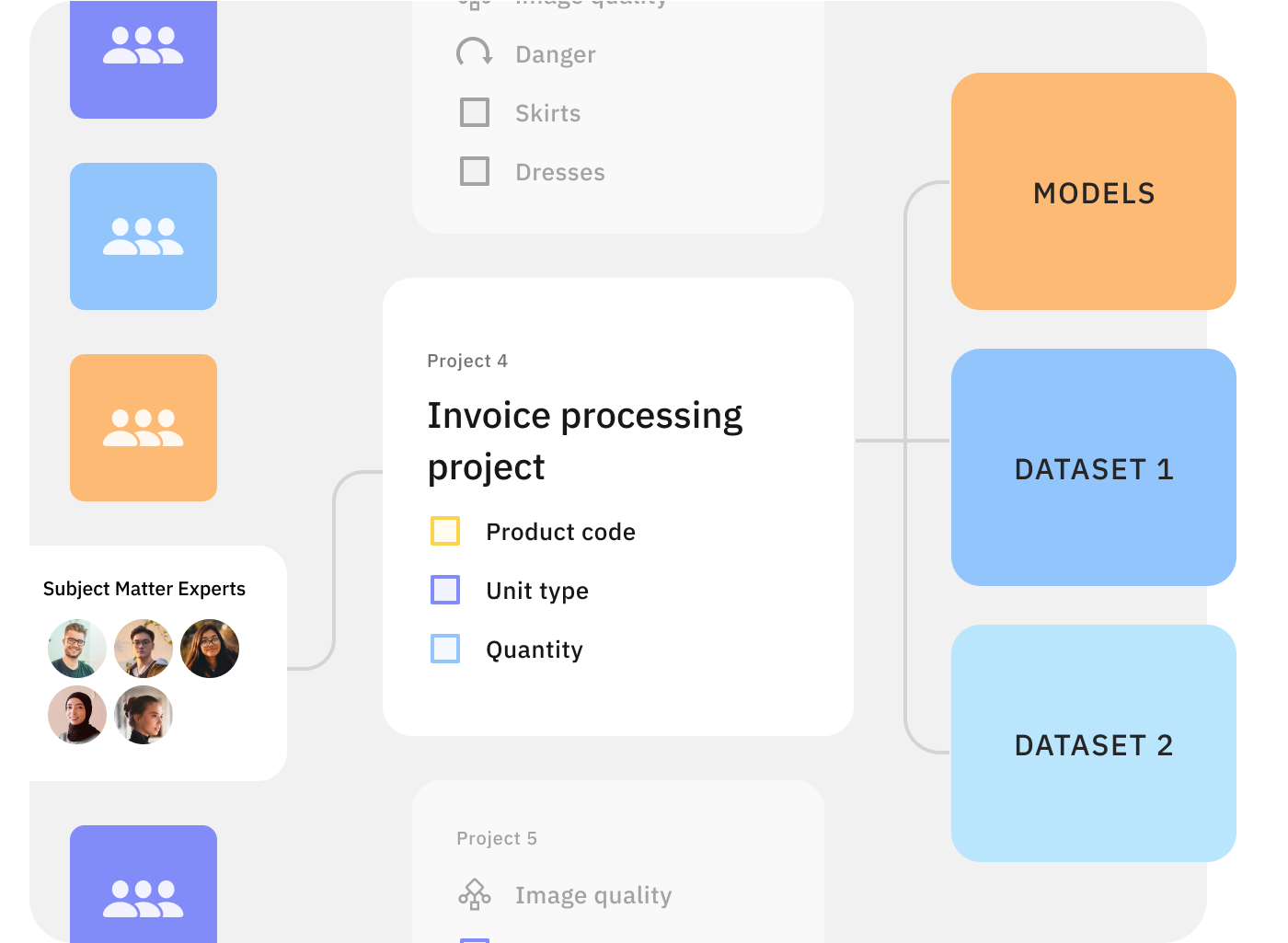Click the bearded man with glasses avatar
This screenshot has height=943, width=1288.
[x=77, y=649]
